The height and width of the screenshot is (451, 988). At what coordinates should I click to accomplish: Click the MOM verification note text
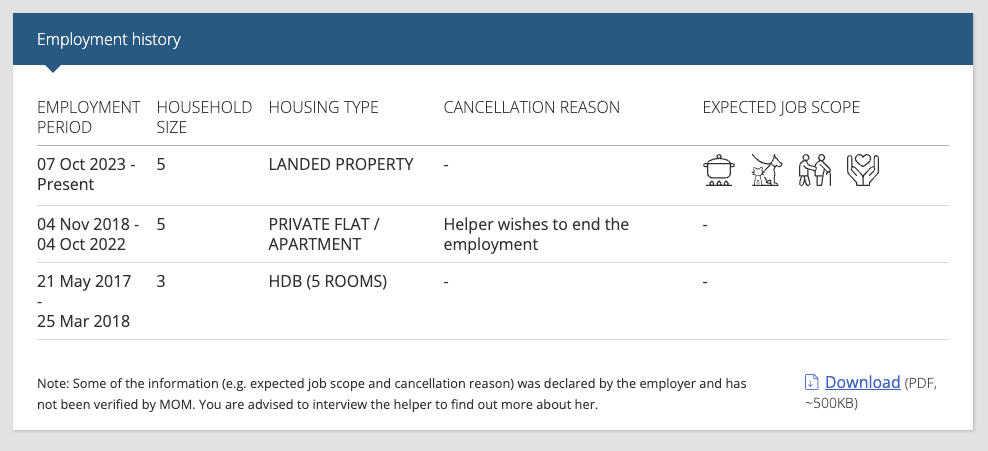click(391, 394)
